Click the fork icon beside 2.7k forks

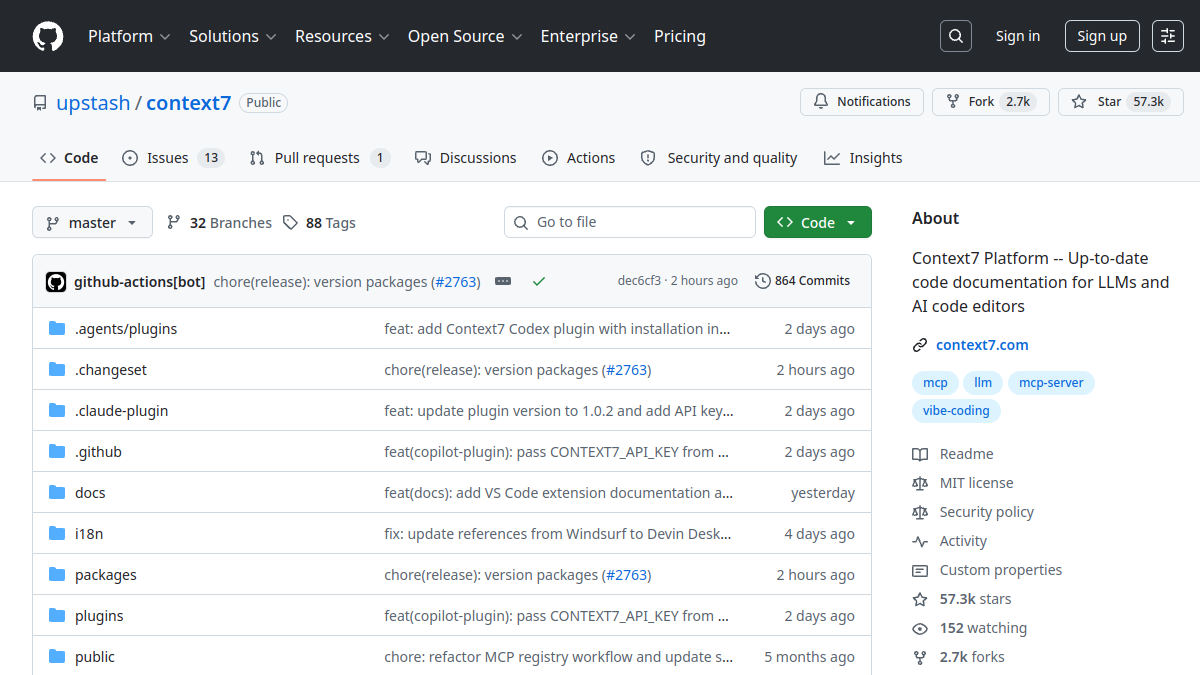(920, 657)
